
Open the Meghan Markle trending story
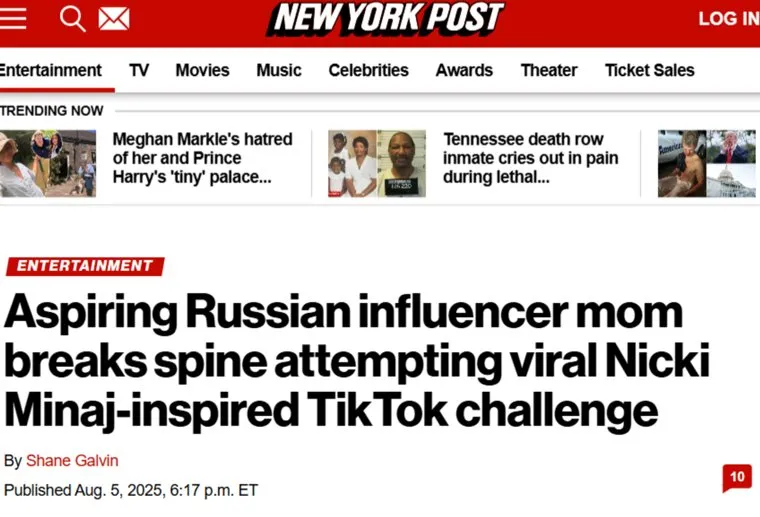202,158
